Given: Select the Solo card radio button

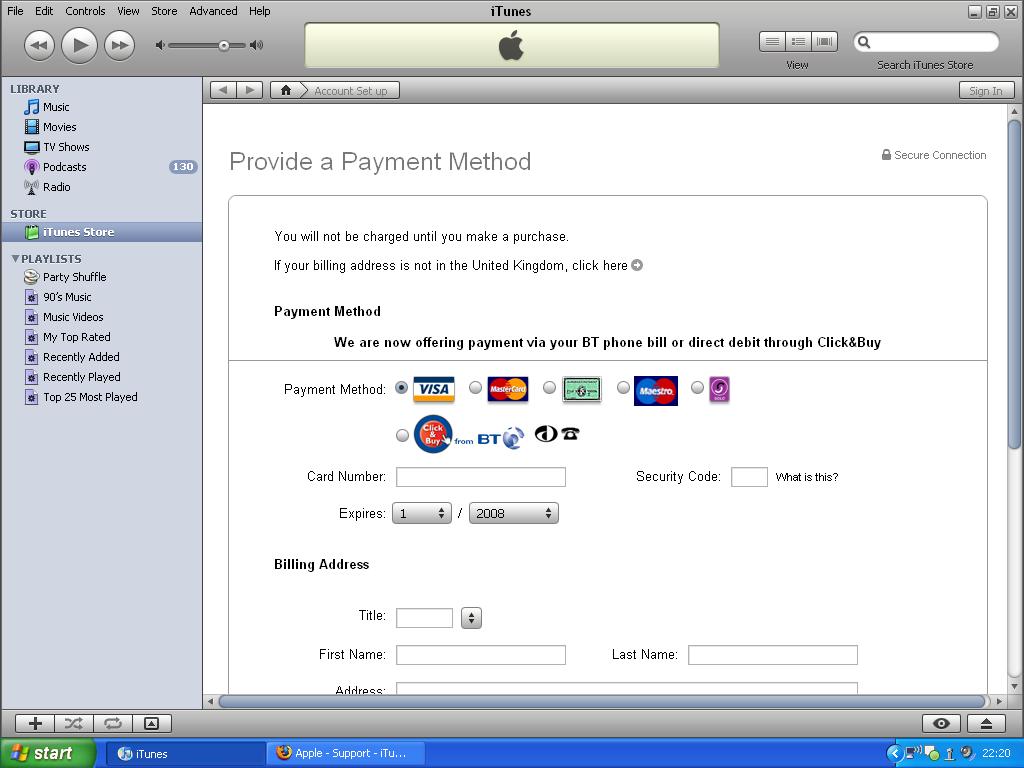Looking at the screenshot, I should point(697,387).
